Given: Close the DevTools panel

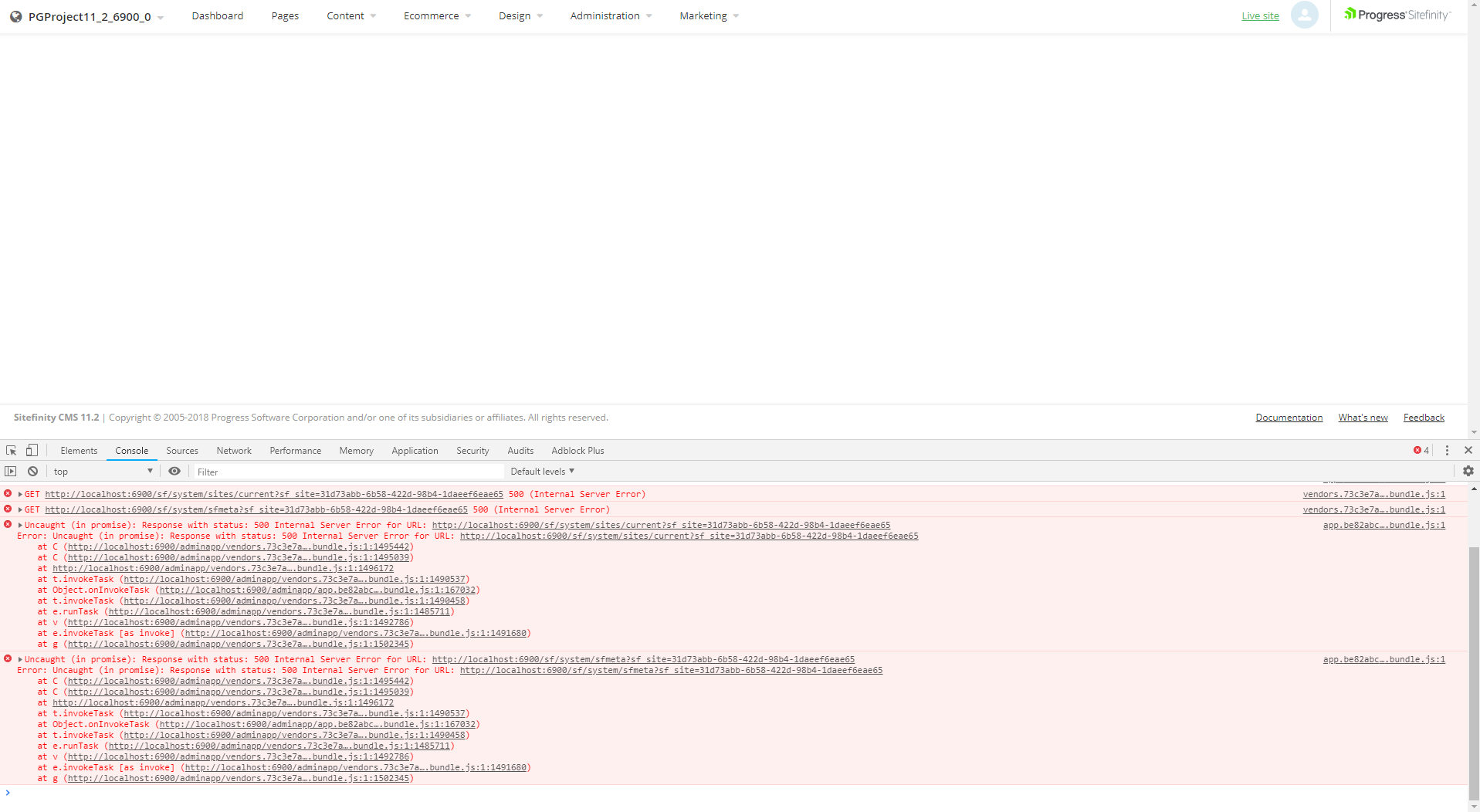Looking at the screenshot, I should [x=1468, y=450].
